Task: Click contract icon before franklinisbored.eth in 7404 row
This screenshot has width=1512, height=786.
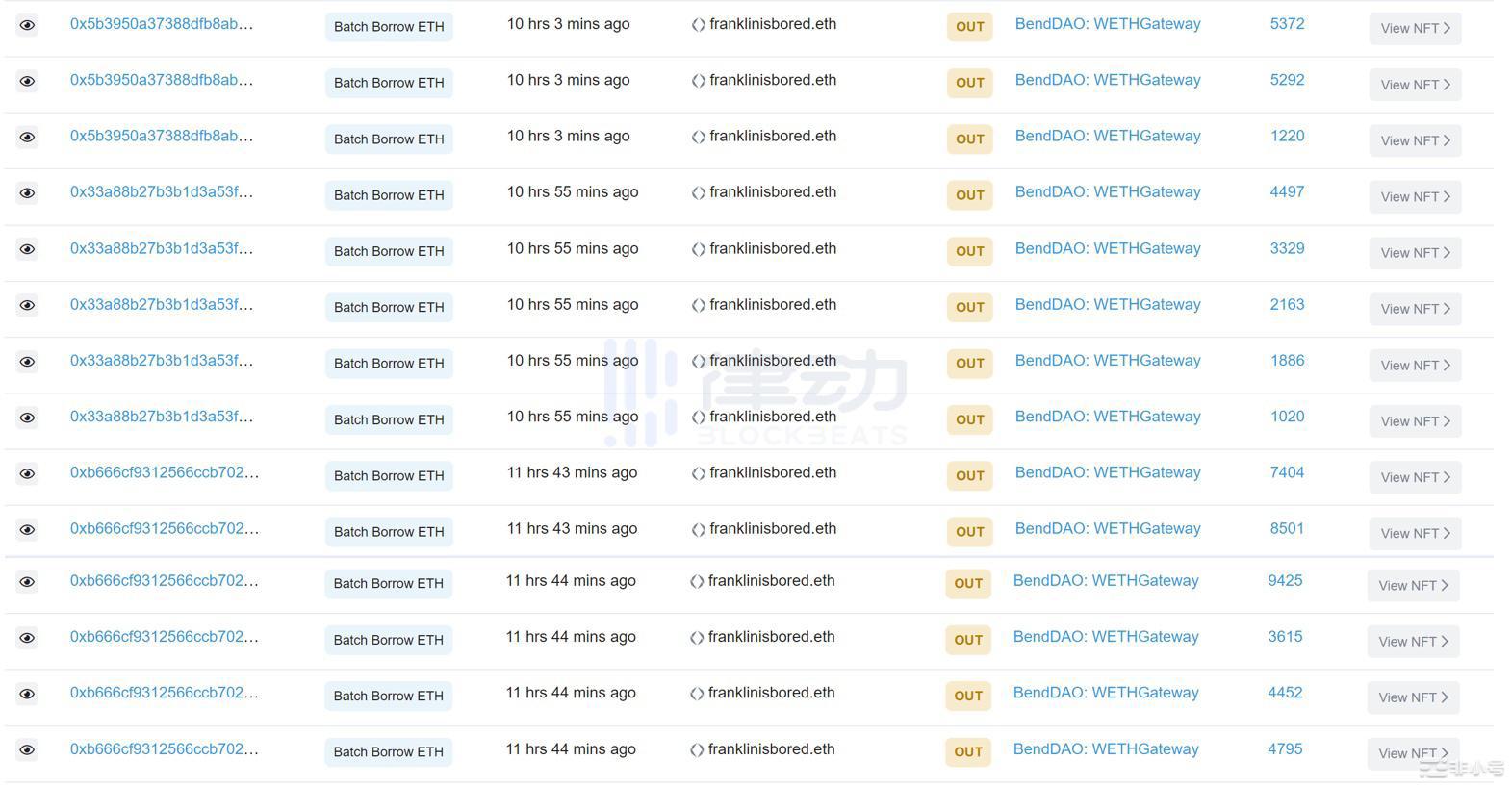Action: 699,473
